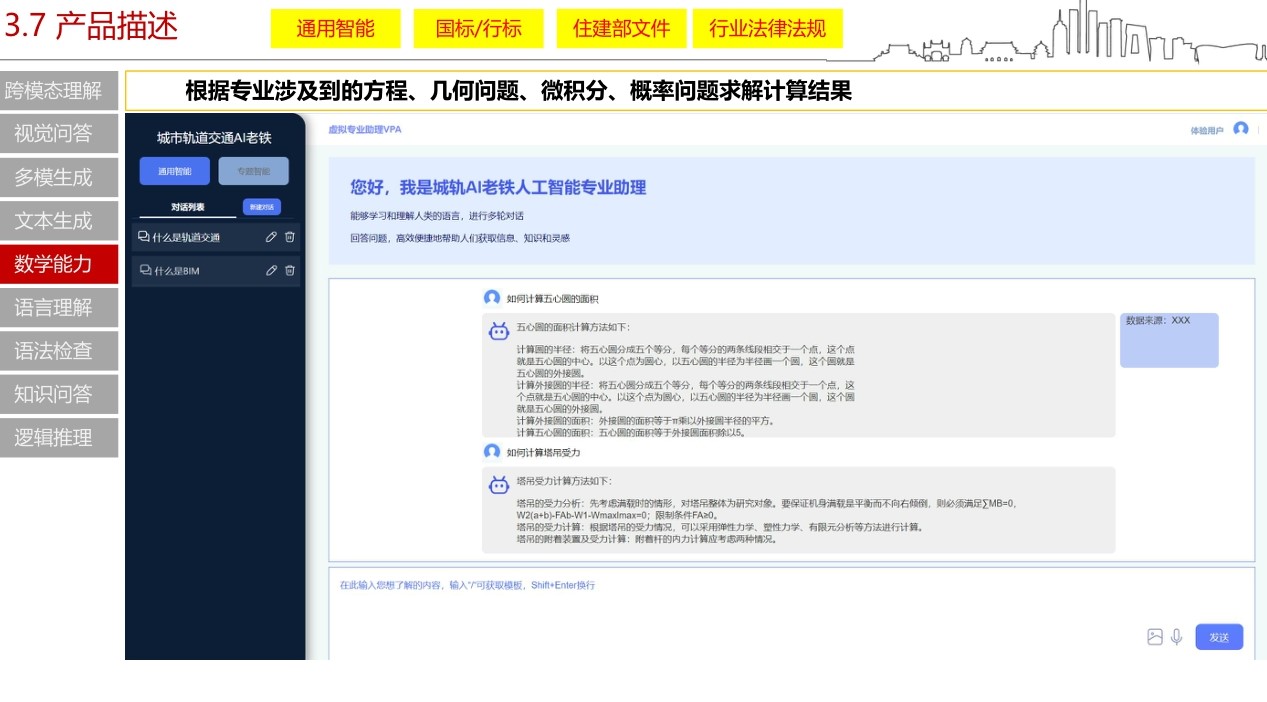Send the message with 发送 button

1219,637
